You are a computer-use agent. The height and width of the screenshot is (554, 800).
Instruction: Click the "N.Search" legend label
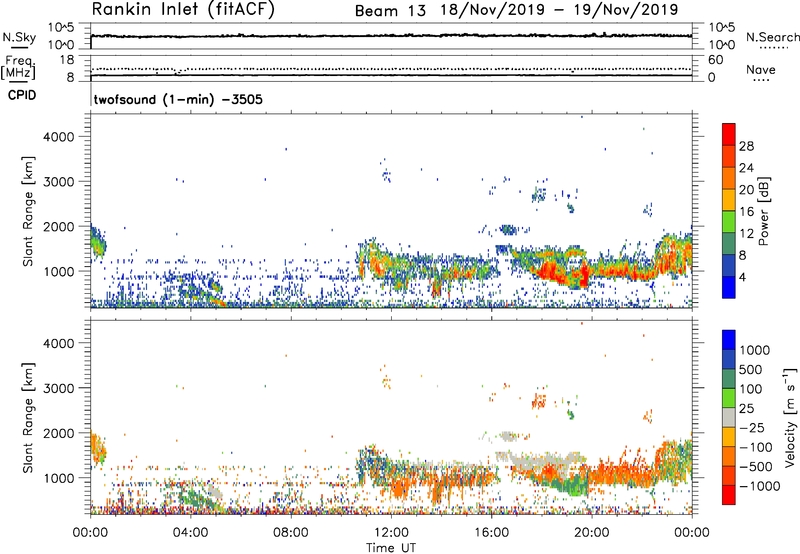point(772,37)
